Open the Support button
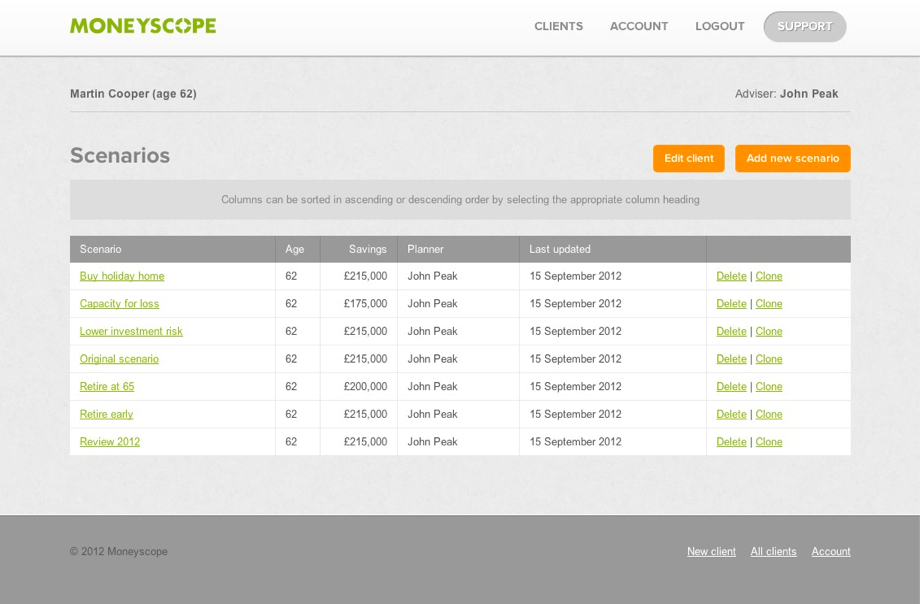Image resolution: width=920 pixels, height=604 pixels. [805, 26]
